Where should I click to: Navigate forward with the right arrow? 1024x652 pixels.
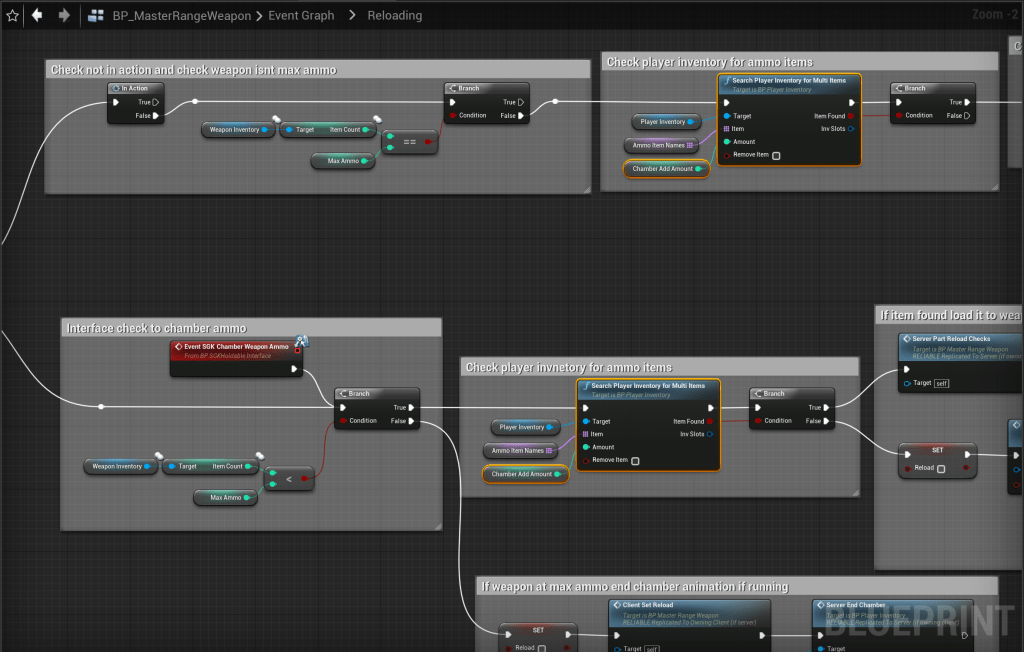(64, 15)
